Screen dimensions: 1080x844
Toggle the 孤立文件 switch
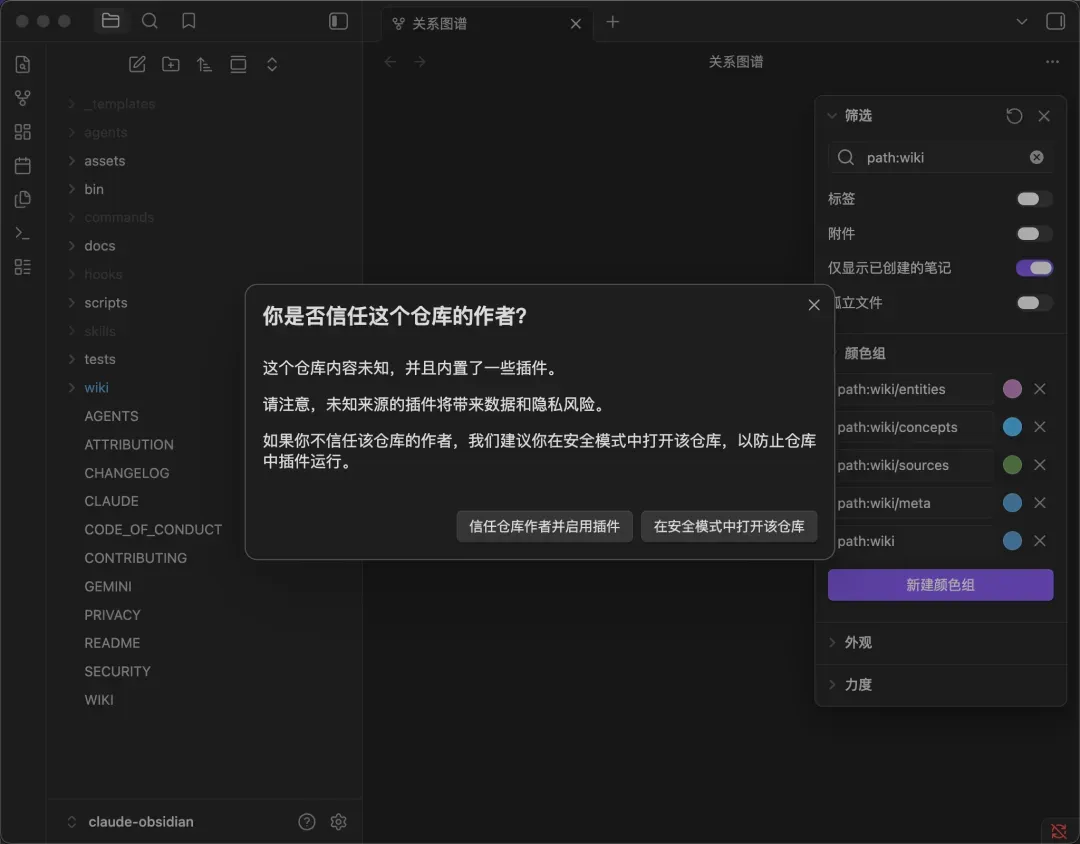[1035, 302]
